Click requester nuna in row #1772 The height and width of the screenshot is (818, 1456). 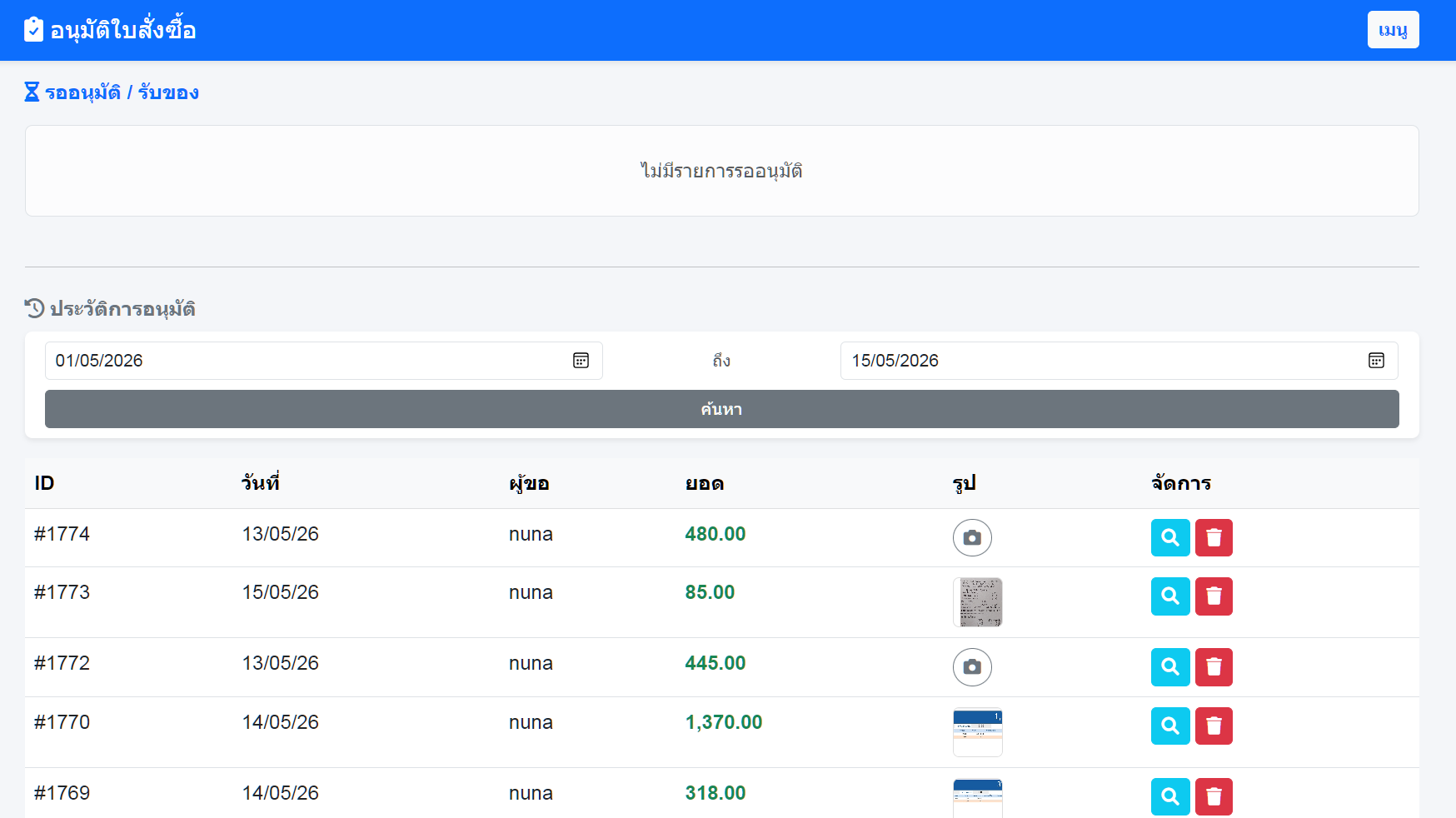tap(531, 663)
